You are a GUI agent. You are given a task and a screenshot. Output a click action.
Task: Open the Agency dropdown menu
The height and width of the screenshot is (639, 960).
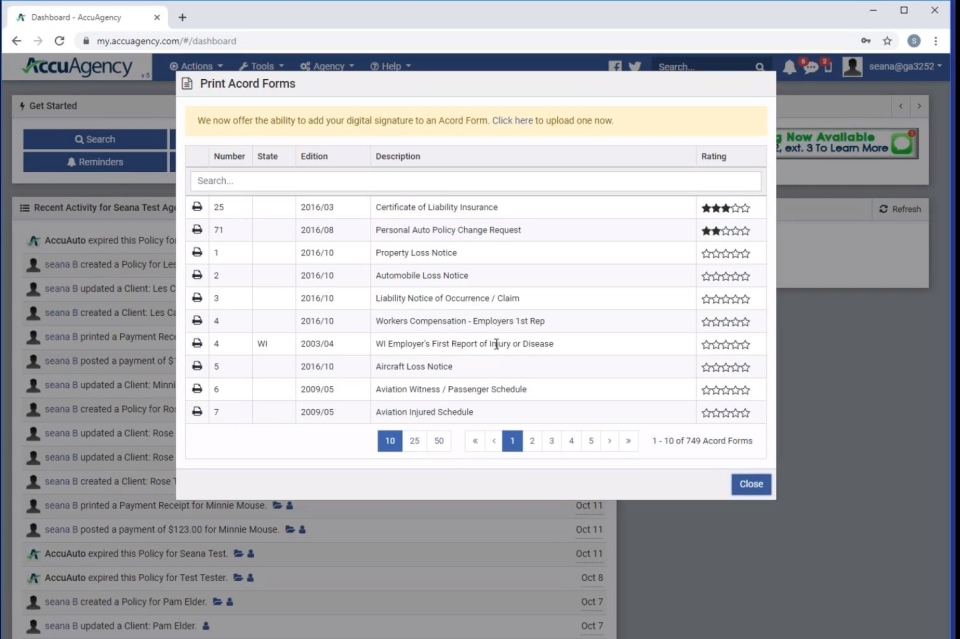click(x=326, y=66)
